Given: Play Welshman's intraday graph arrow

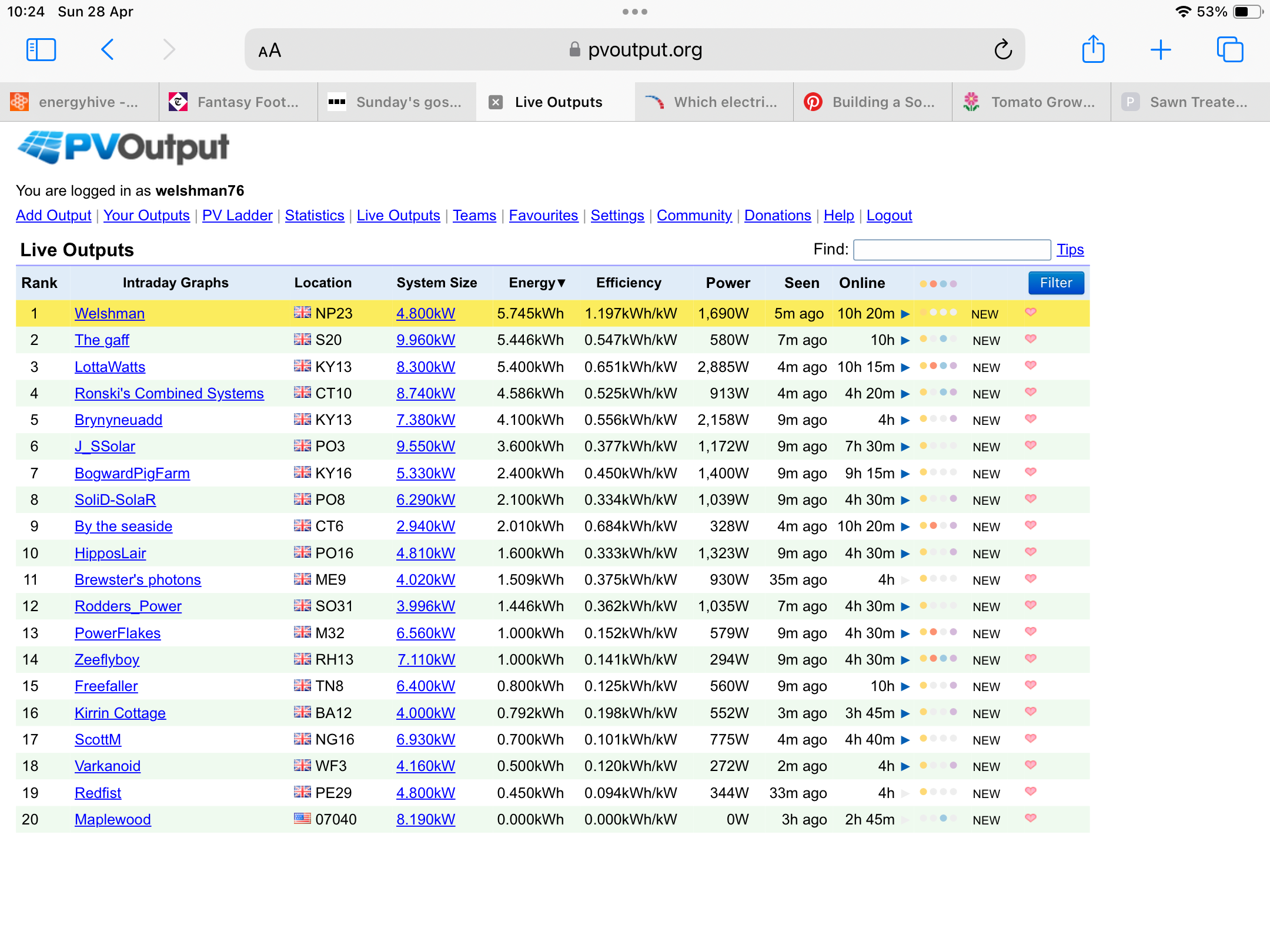Looking at the screenshot, I should pyautogui.click(x=904, y=313).
